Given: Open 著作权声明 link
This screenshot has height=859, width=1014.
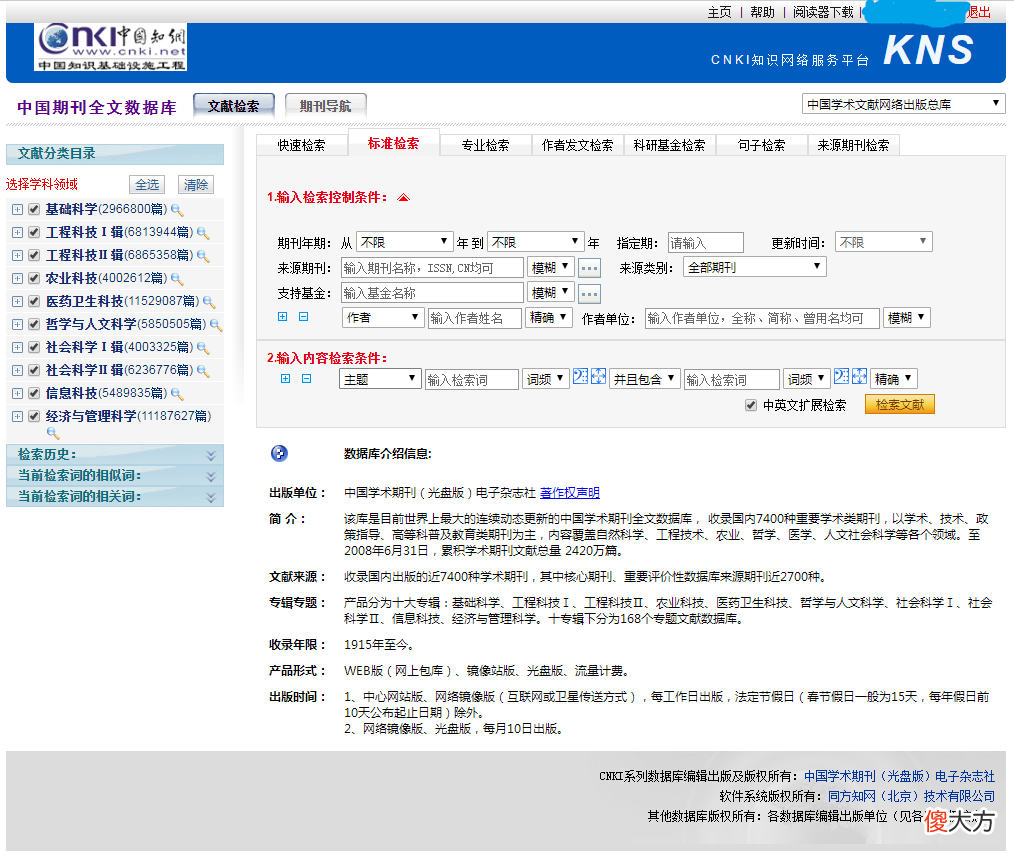Looking at the screenshot, I should [x=570, y=493].
